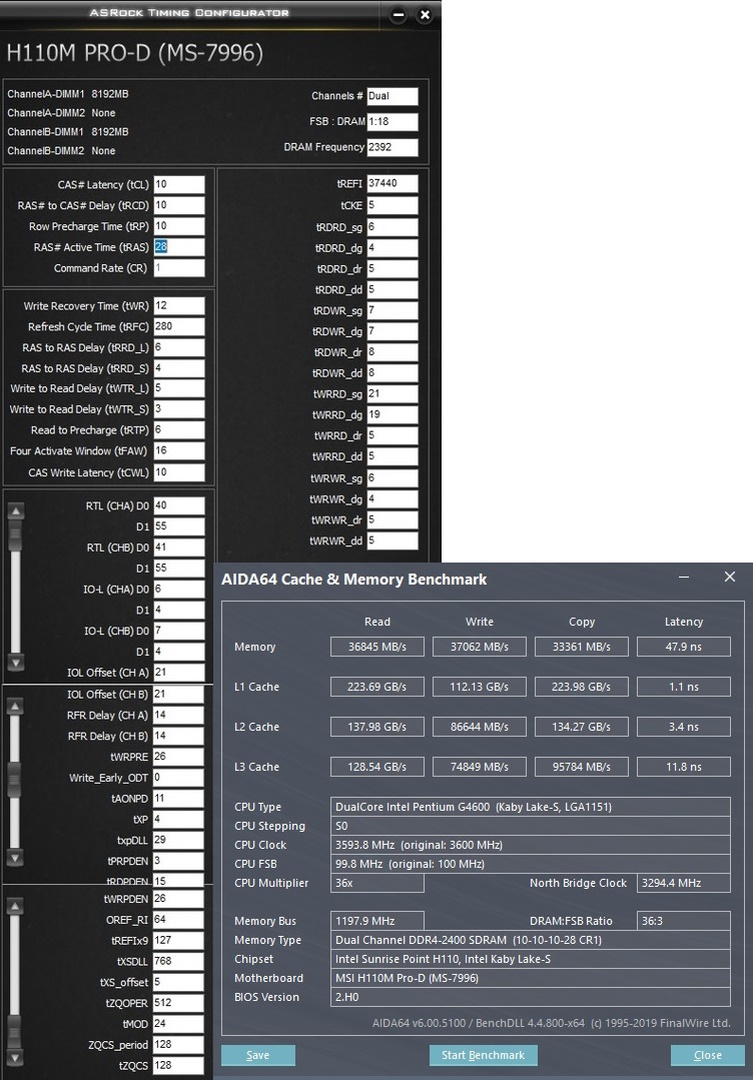This screenshot has height=1080, width=756.
Task: Click the Channels # field showing Dual
Action: [x=392, y=96]
